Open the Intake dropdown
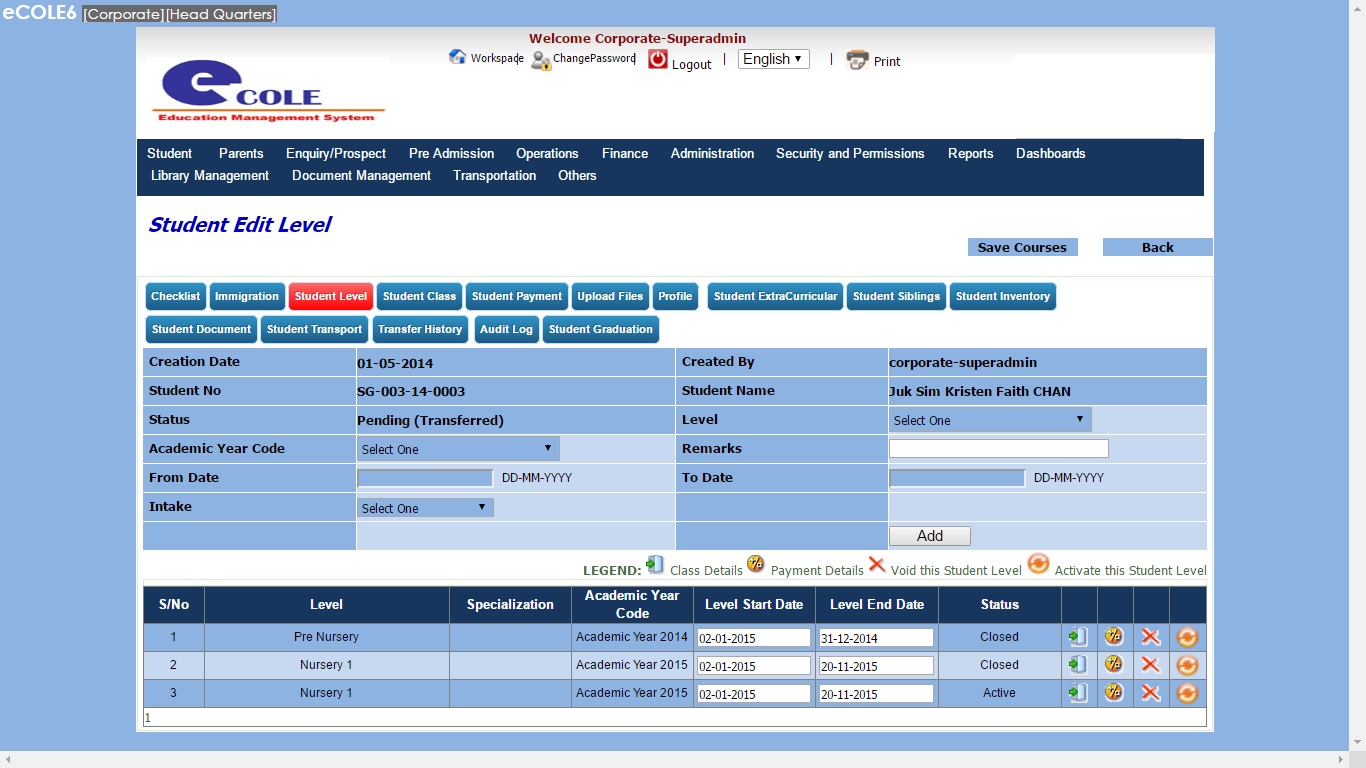Screen dimensions: 1366x768 coord(424,508)
